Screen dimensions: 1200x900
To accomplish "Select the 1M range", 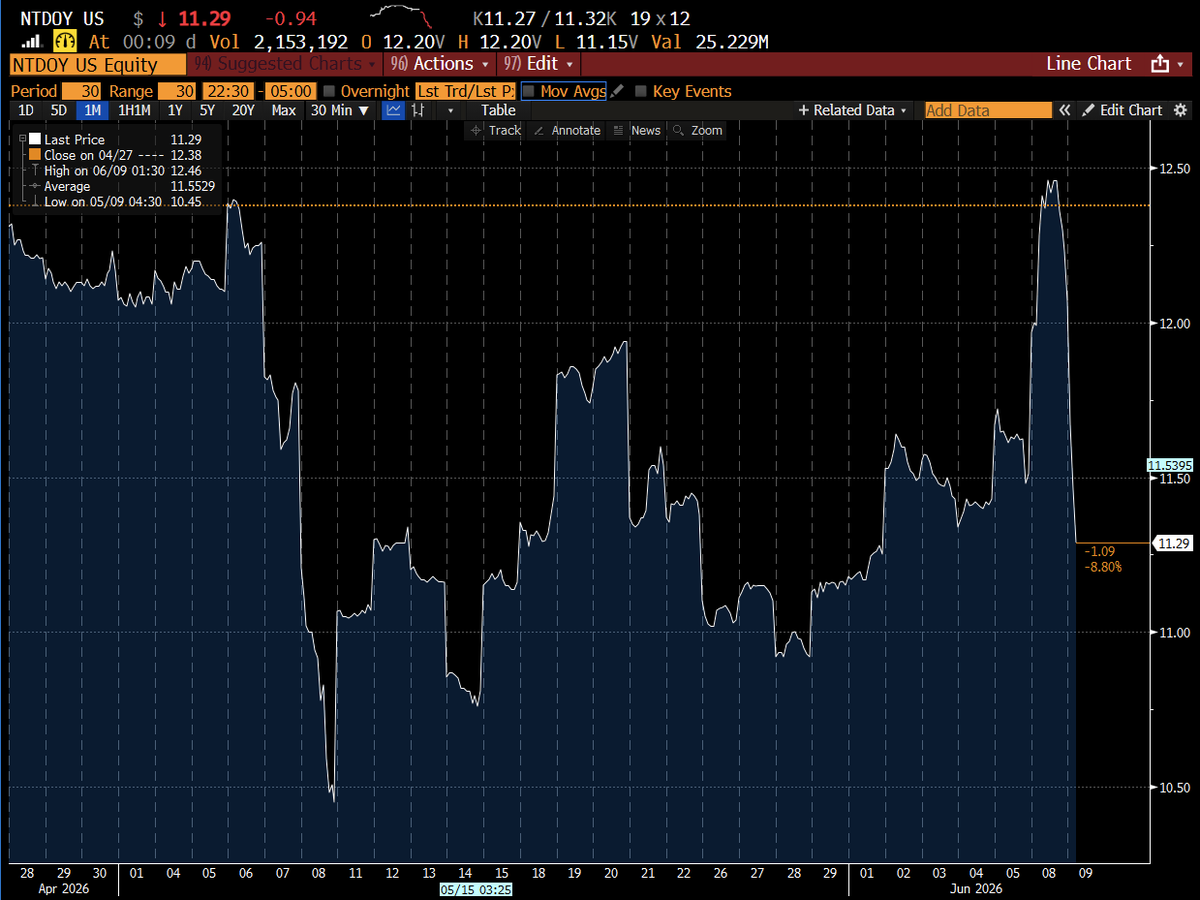I will tap(93, 110).
